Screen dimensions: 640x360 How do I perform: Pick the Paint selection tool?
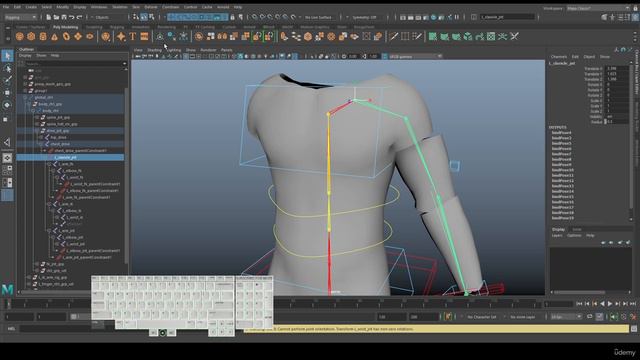[7, 80]
